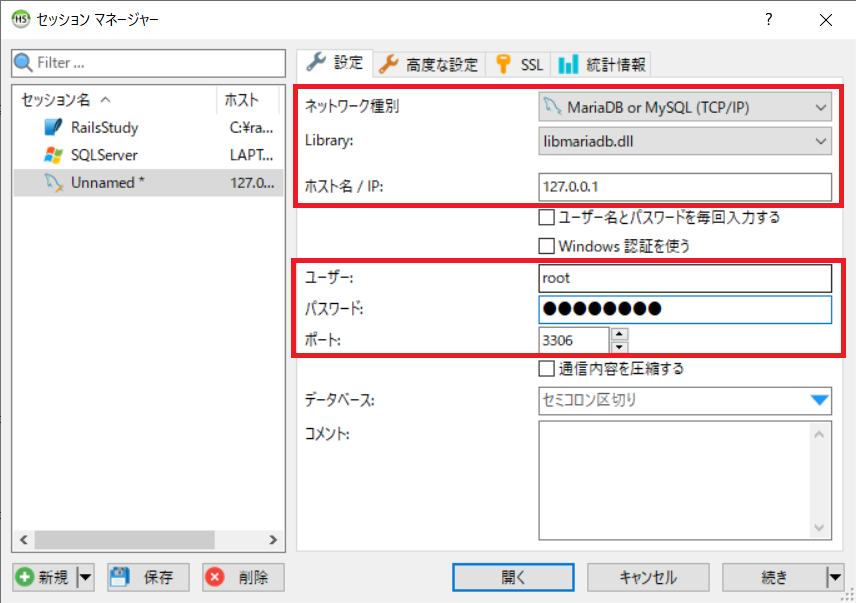Click the red X icon on 削除
This screenshot has width=856, height=603.
tap(215, 577)
